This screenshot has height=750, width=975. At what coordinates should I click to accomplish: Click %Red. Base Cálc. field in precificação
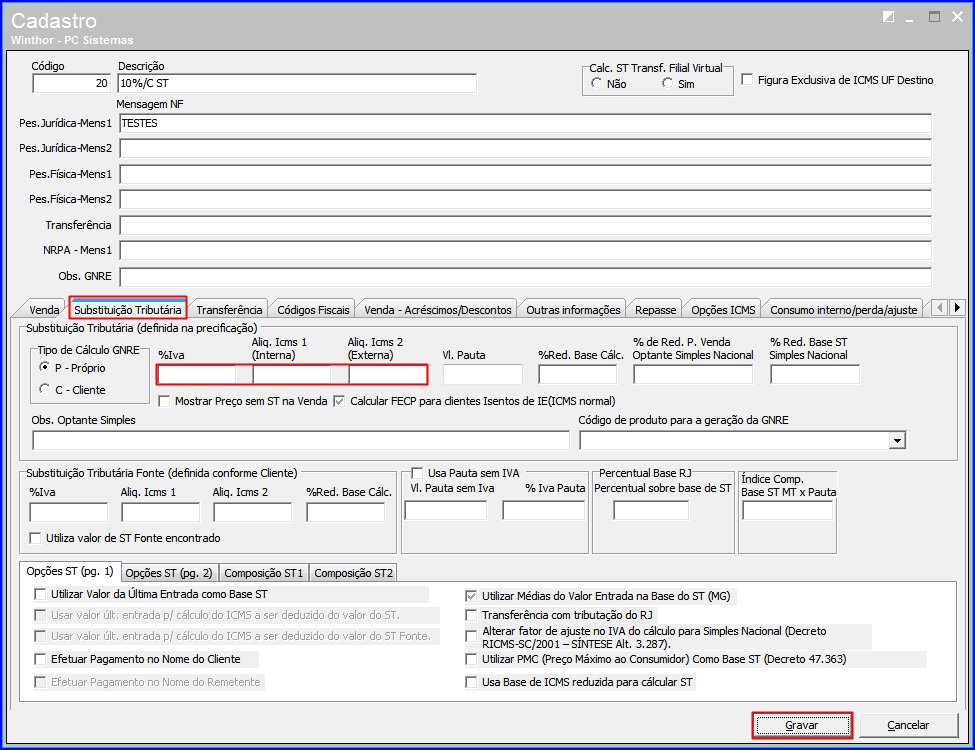click(578, 374)
